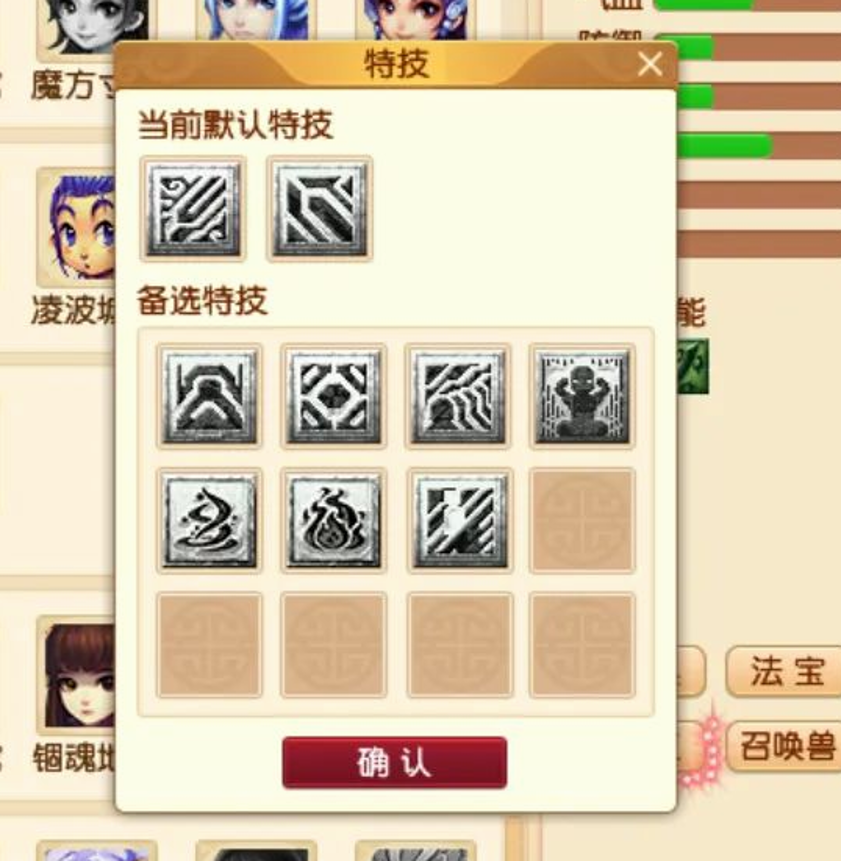Open the 召唤兽 panel
Screen dimensions: 841x862
click(x=785, y=746)
